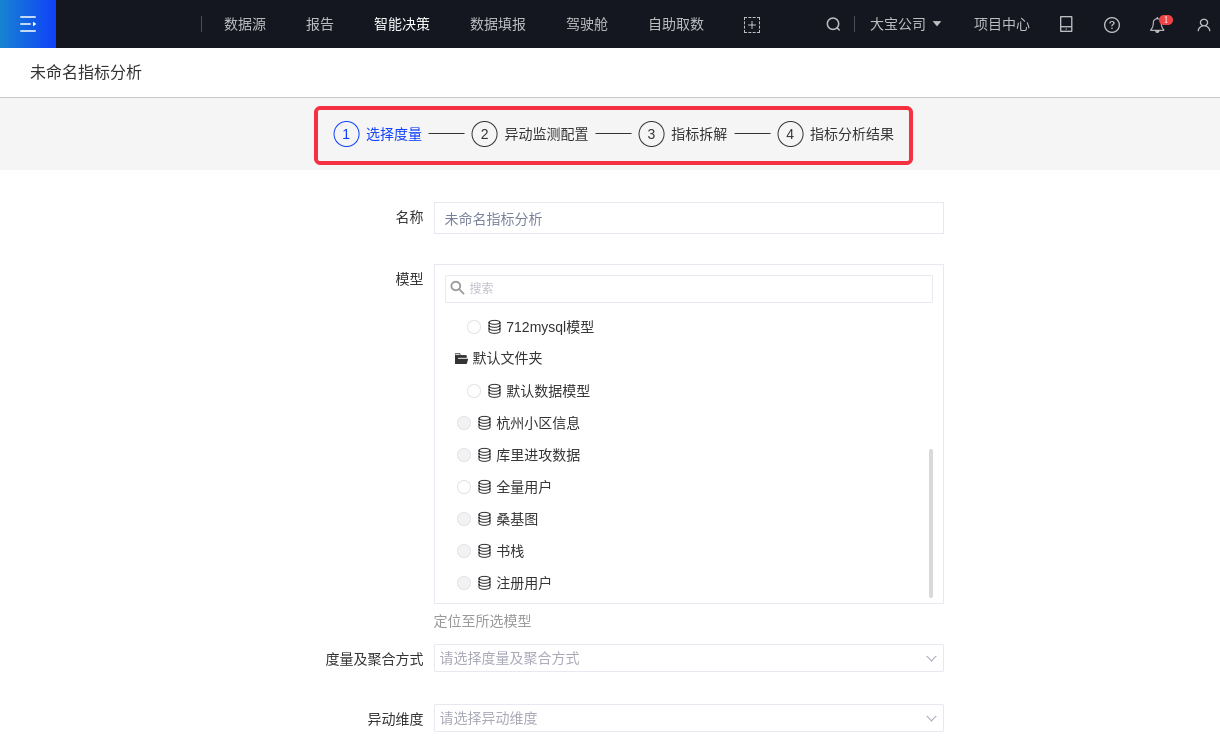This screenshot has width=1220, height=741.
Task: Expand the 度量及聚合方式 dropdown
Action: point(688,658)
